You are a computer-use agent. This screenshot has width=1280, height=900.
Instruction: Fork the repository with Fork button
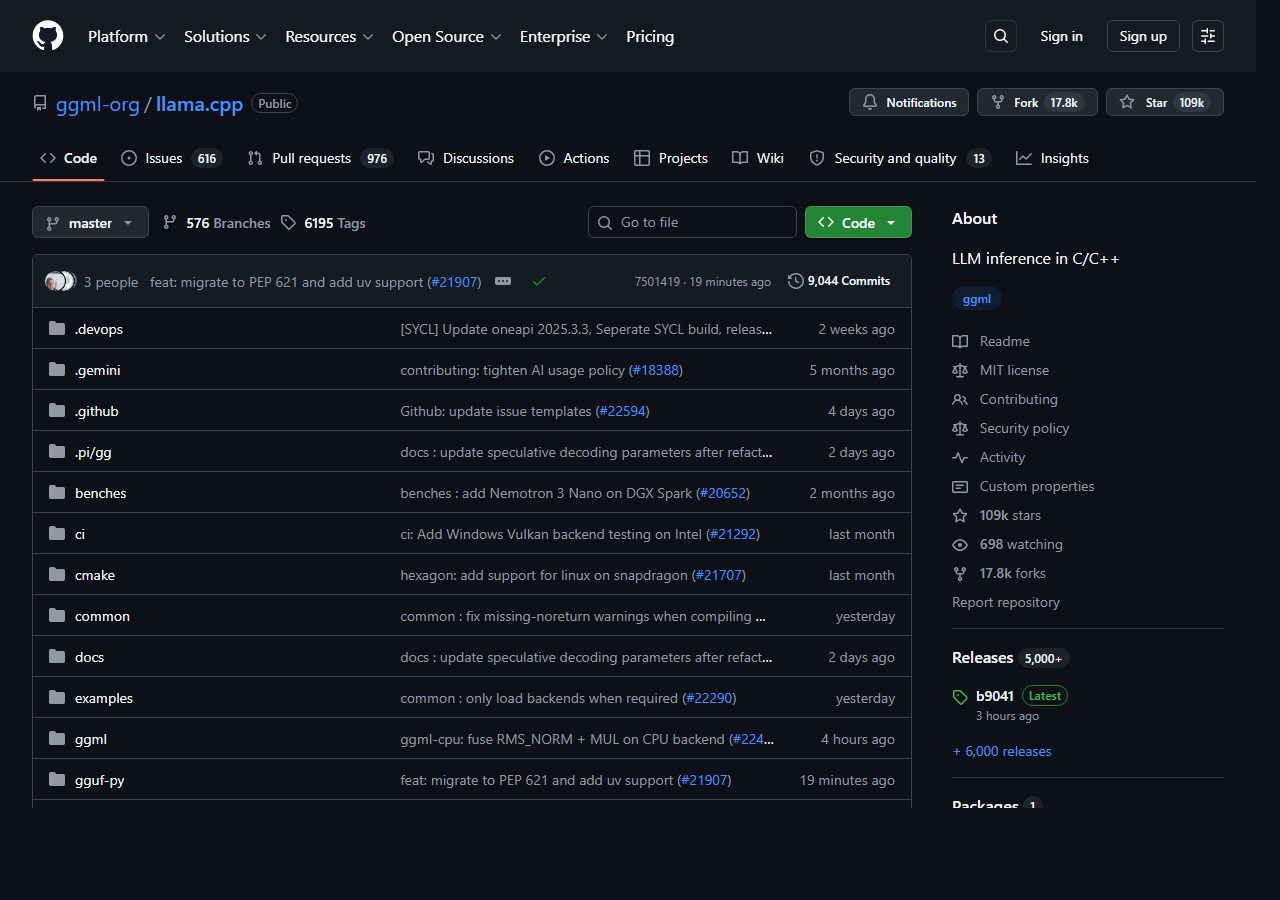tap(1037, 102)
